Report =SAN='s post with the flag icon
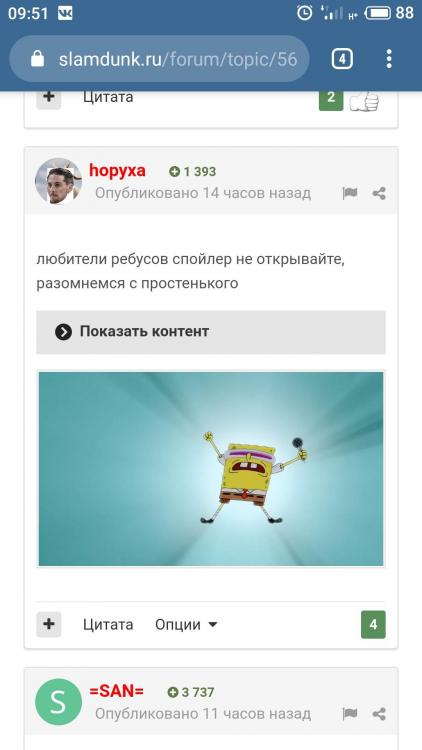Screen dimensions: 422x750 click(x=350, y=714)
